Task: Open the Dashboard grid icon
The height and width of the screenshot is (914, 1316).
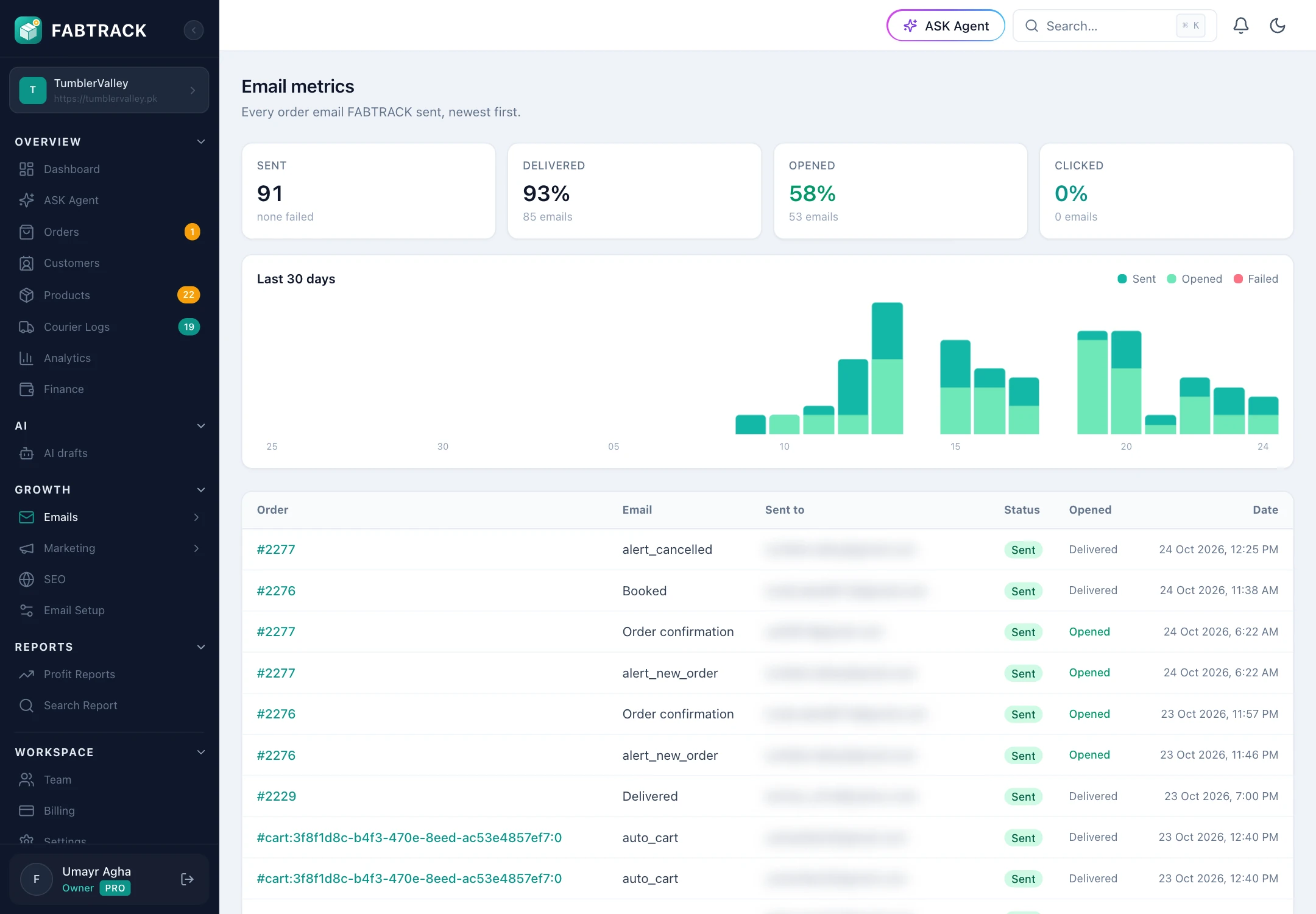Action: click(x=26, y=169)
